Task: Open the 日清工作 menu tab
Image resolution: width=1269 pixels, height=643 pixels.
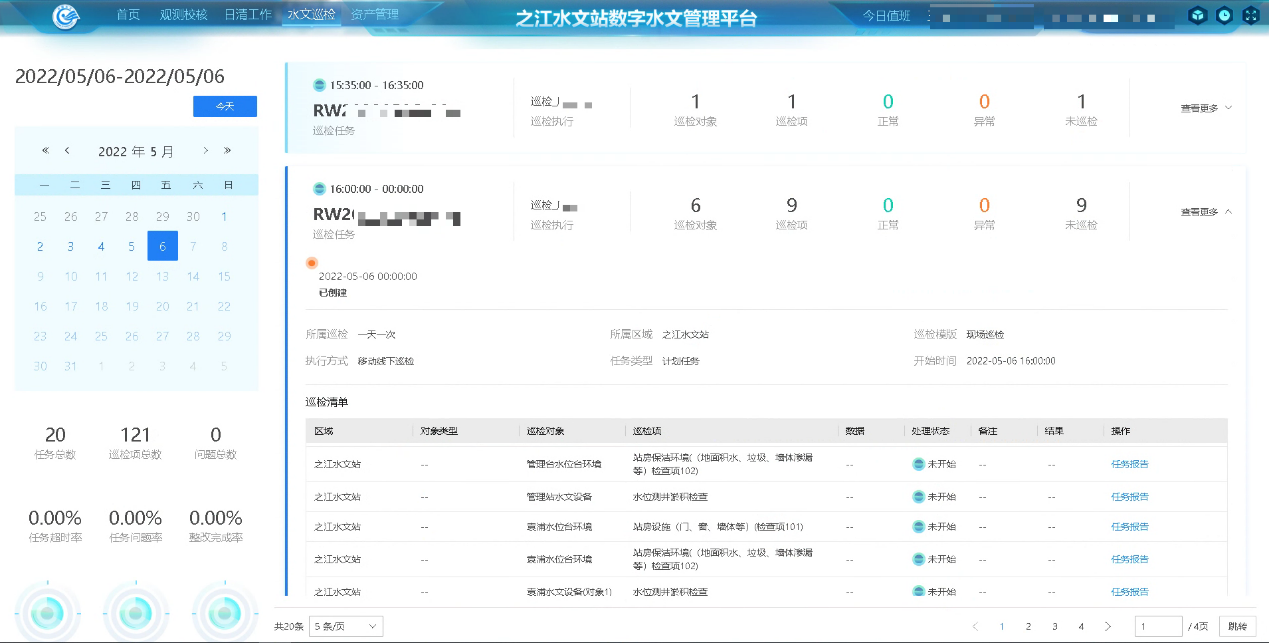Action: click(x=247, y=15)
